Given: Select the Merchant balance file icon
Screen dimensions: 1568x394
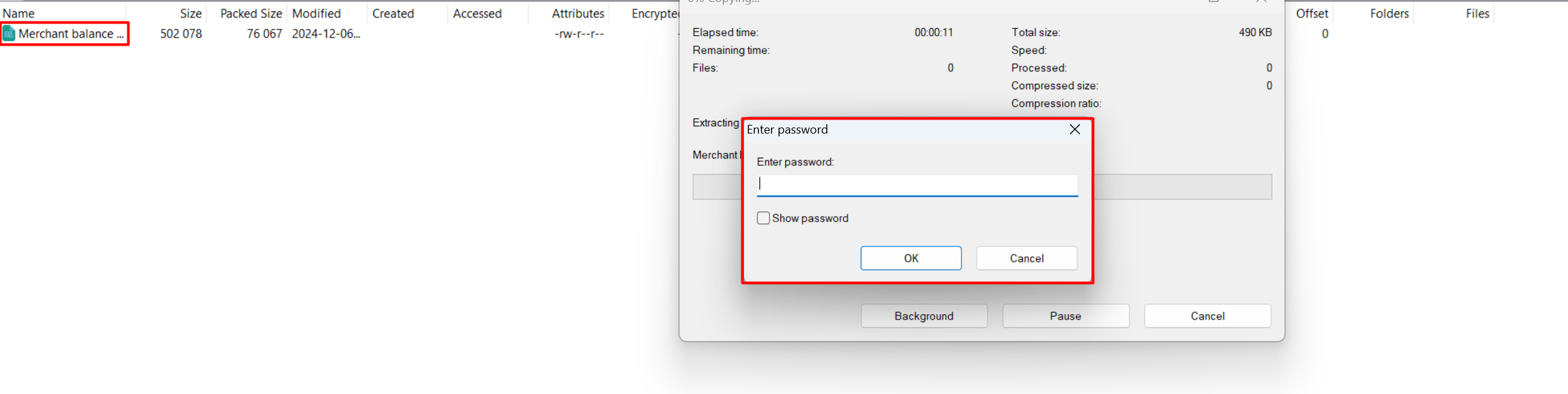Looking at the screenshot, I should tap(9, 34).
